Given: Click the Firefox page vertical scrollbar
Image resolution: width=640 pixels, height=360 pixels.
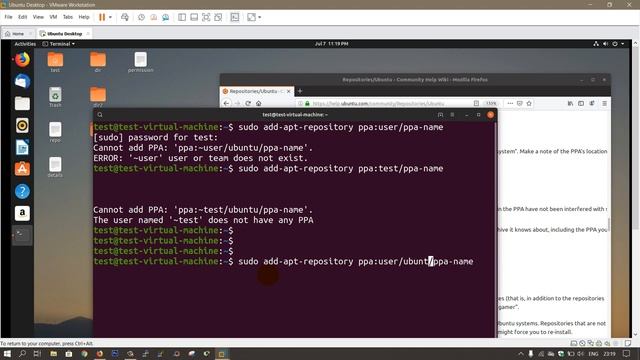Looking at the screenshot, I should pos(609,224).
